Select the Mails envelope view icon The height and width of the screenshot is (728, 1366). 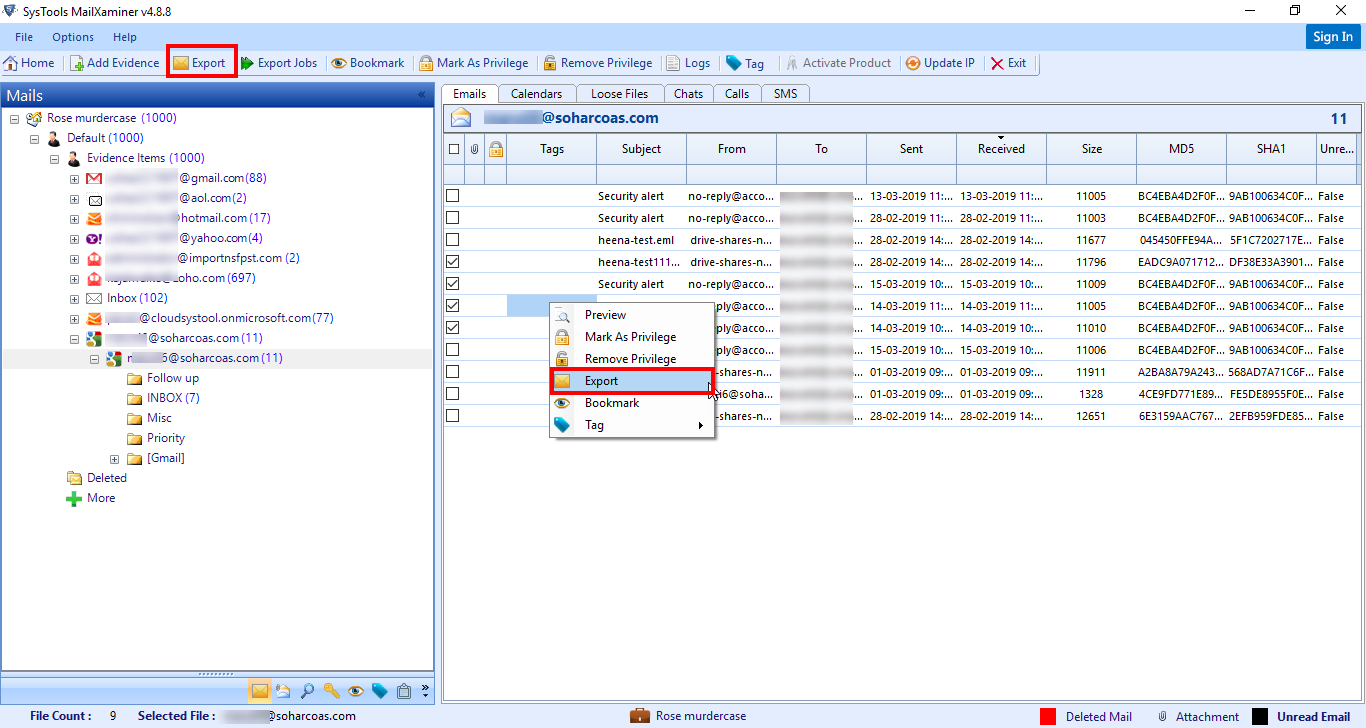(x=259, y=690)
